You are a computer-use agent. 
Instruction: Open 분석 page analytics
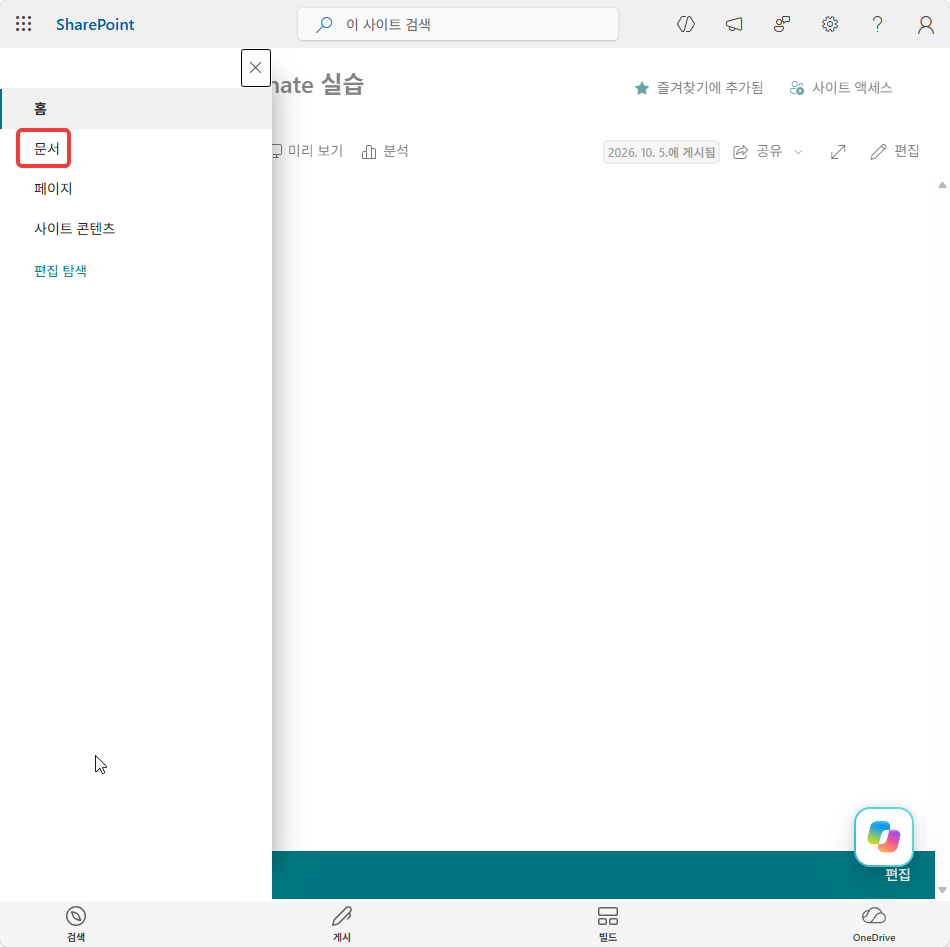tap(385, 151)
